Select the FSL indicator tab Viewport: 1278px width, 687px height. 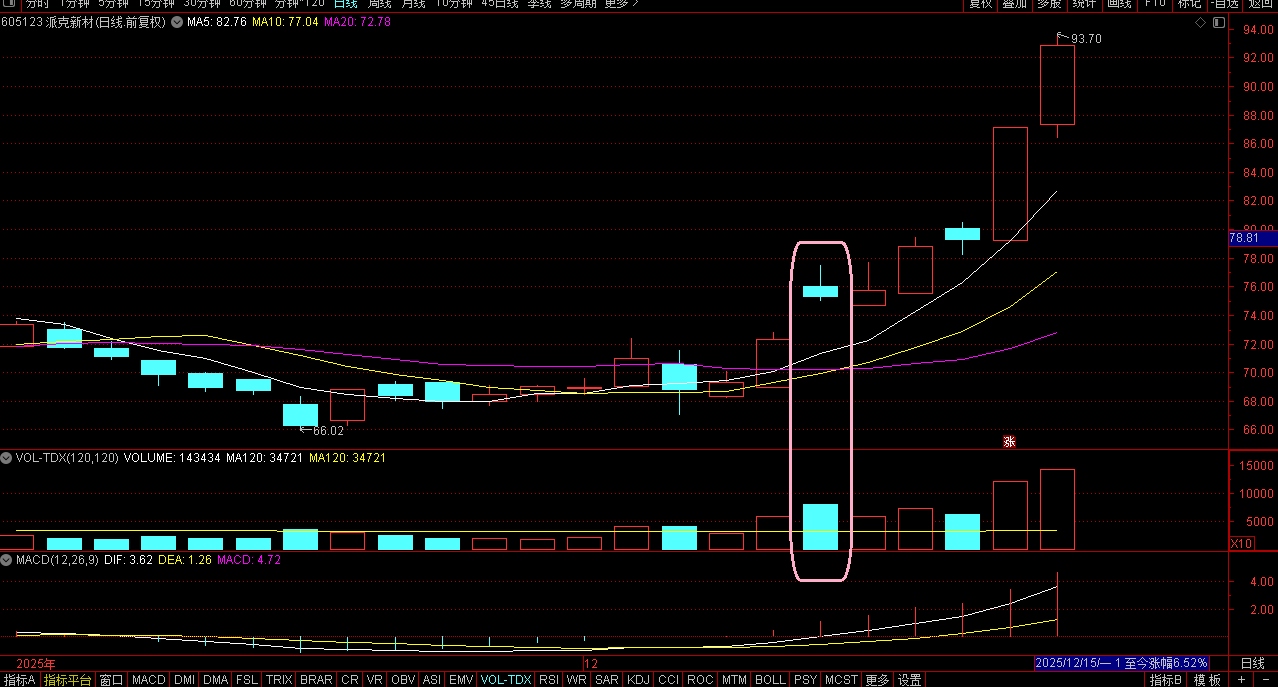click(x=247, y=680)
